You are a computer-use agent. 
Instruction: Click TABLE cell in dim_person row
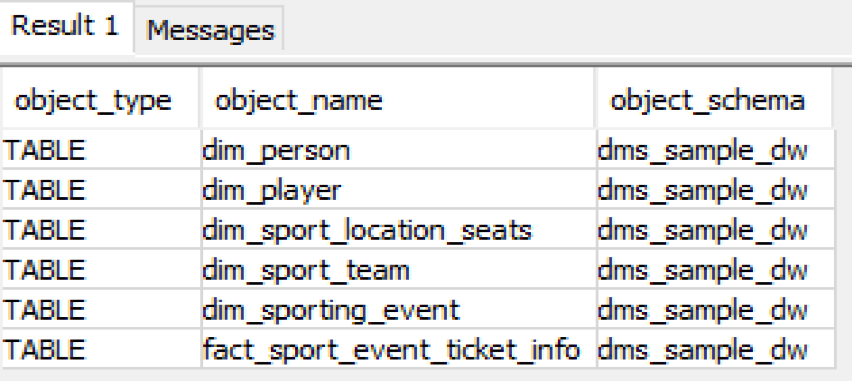101,149
